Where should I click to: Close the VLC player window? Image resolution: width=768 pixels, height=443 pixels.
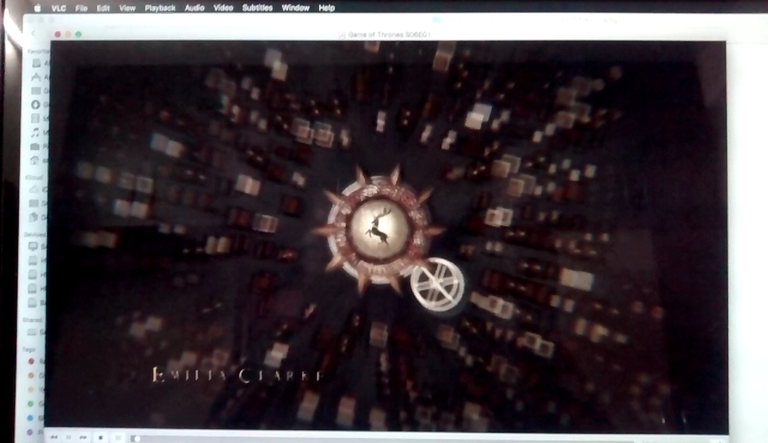(58, 34)
